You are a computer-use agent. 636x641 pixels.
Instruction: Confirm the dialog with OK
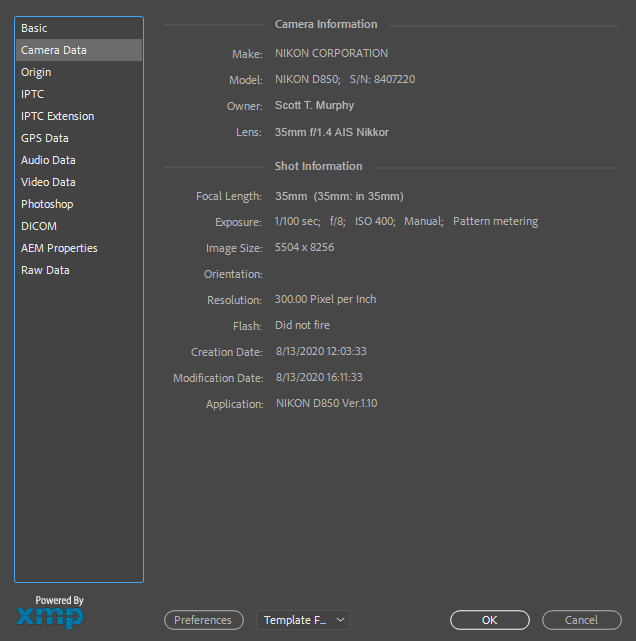[489, 620]
